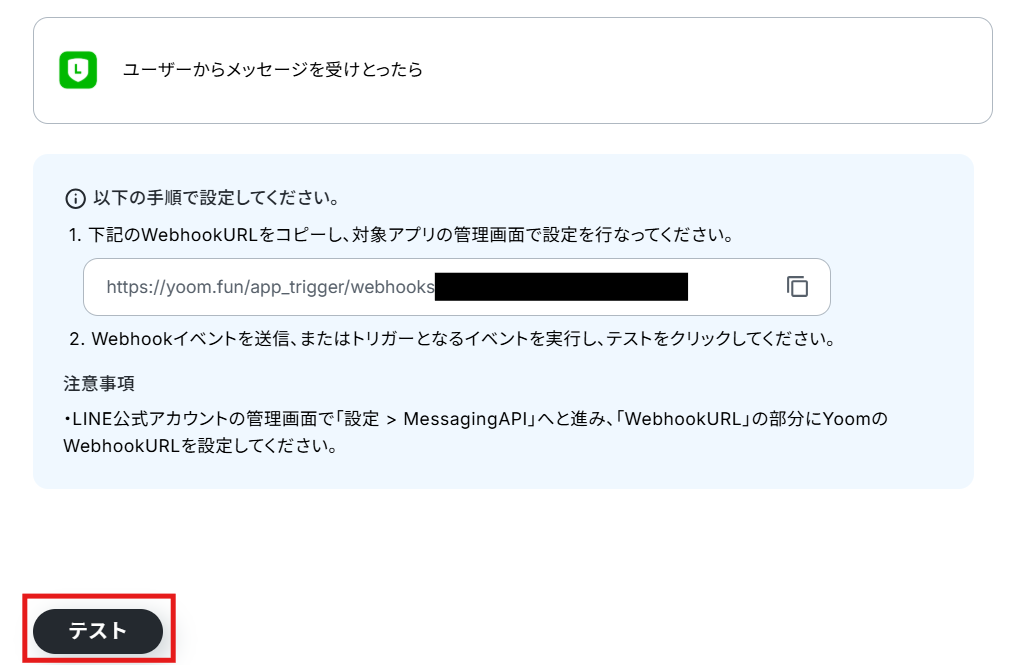Copy the webhook URL with the copy icon
Image resolution: width=1023 pixels, height=665 pixels.
[797, 286]
